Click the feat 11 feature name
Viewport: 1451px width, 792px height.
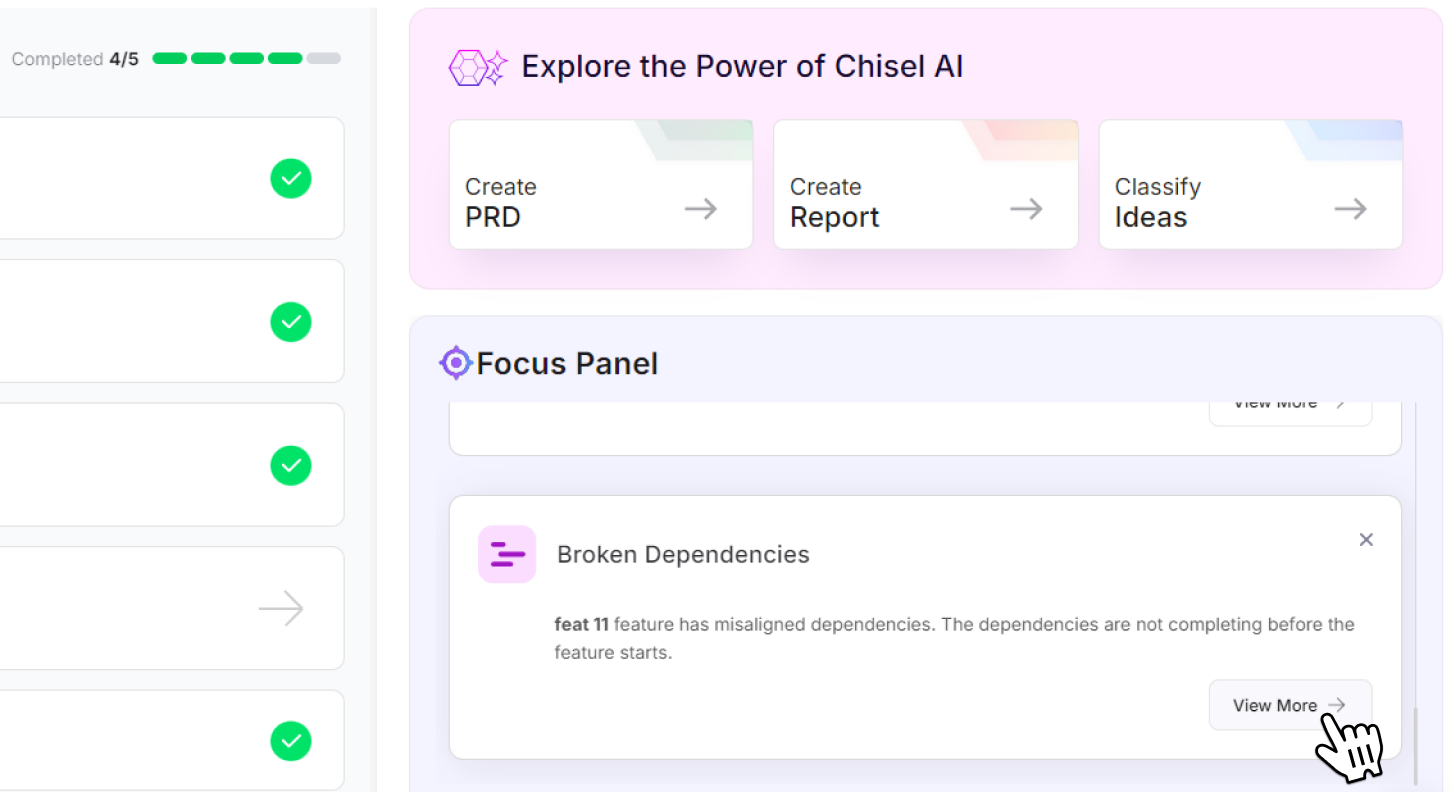coord(581,625)
